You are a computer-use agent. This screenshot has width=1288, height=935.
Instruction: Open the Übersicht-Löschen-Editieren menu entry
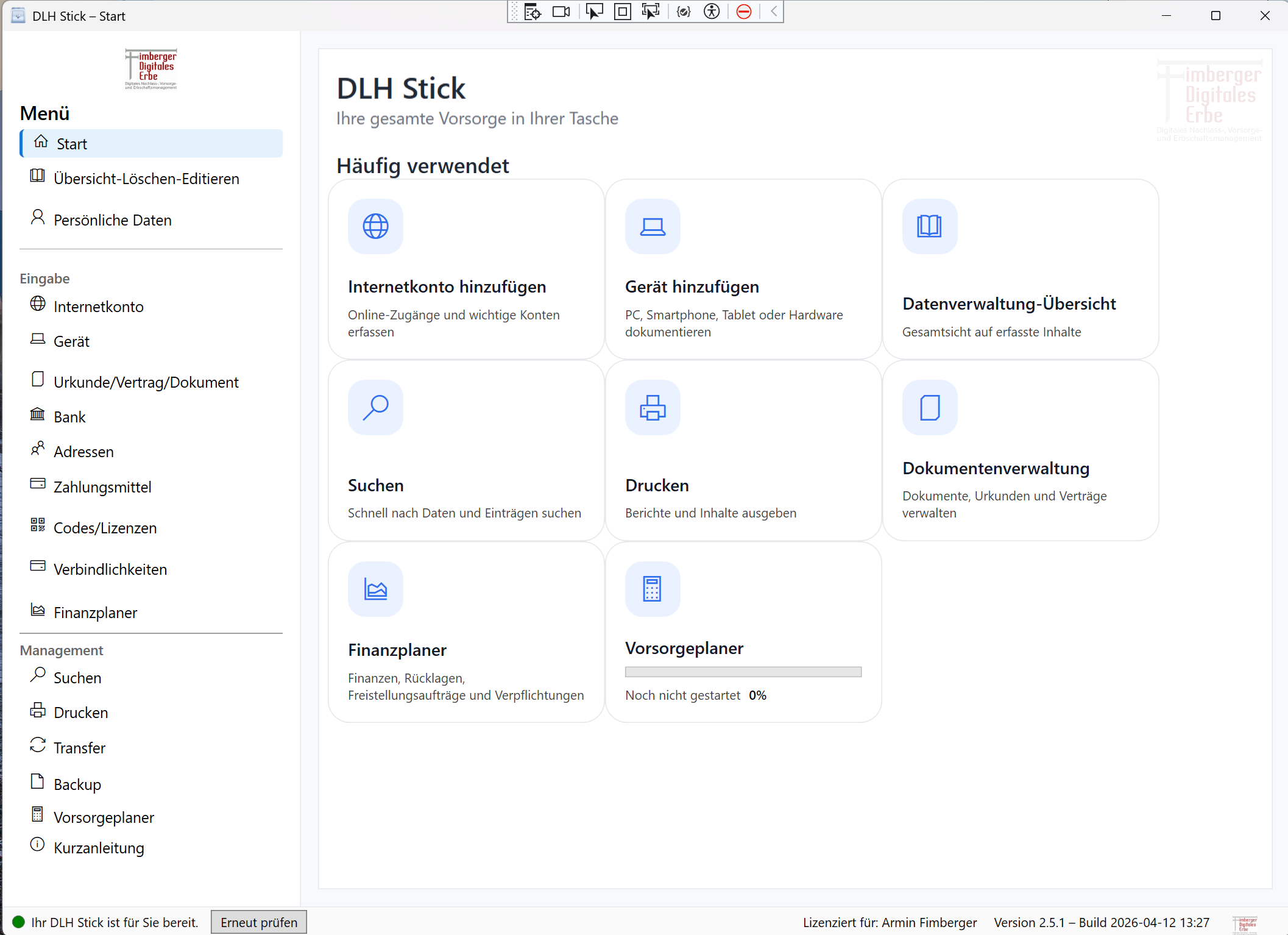[x=146, y=179]
